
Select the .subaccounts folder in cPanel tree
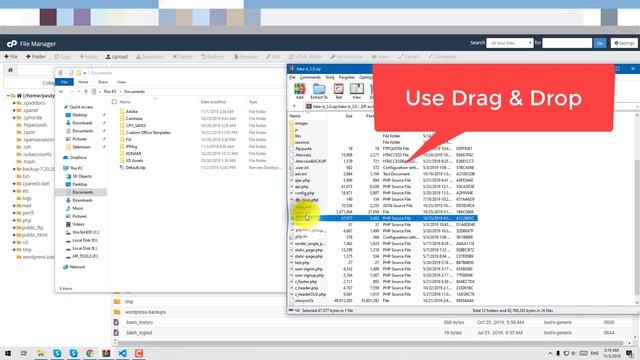(34, 154)
